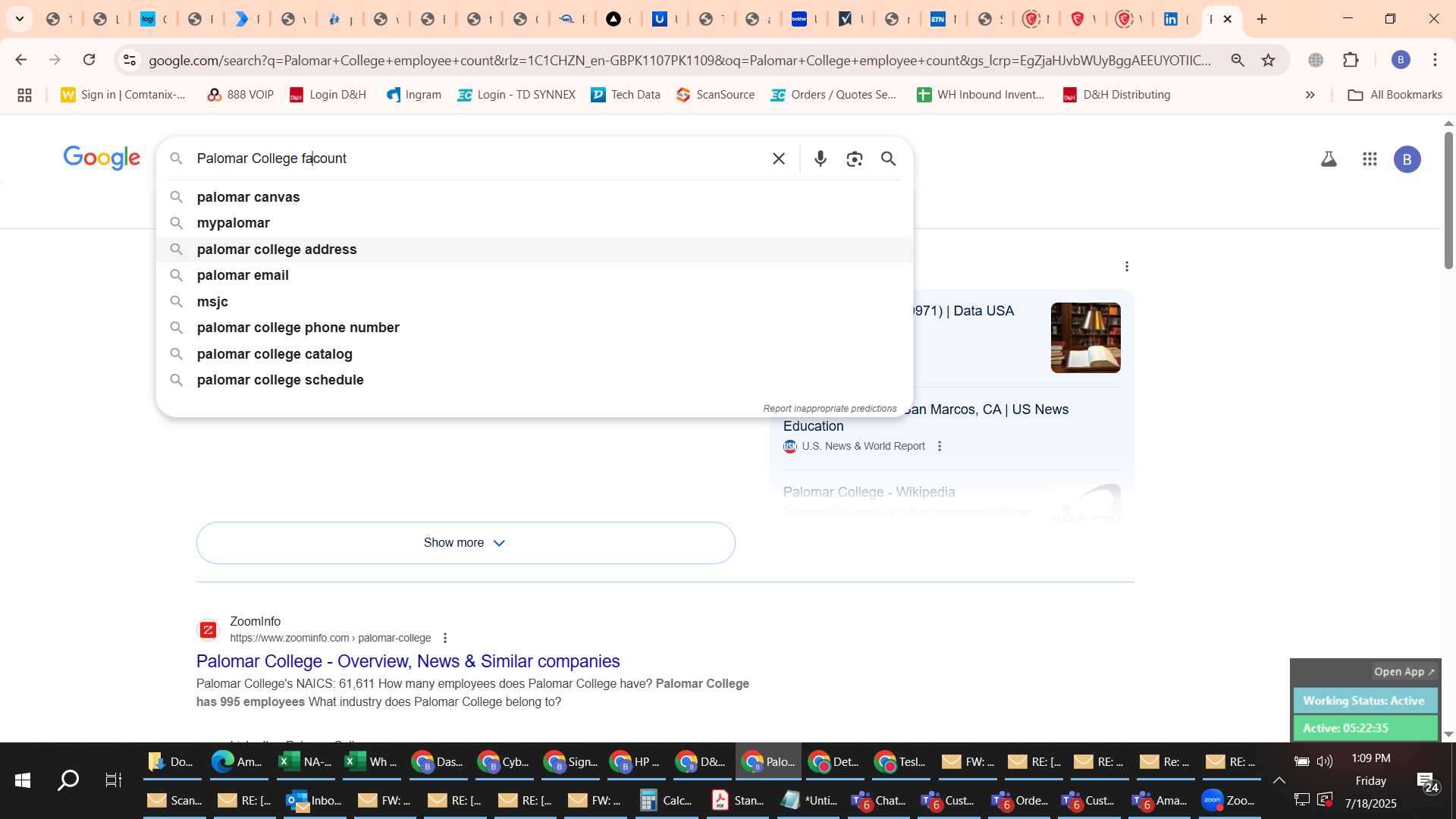Focus the Google search input field
The height and width of the screenshot is (819, 1456).
pyautogui.click(x=478, y=158)
